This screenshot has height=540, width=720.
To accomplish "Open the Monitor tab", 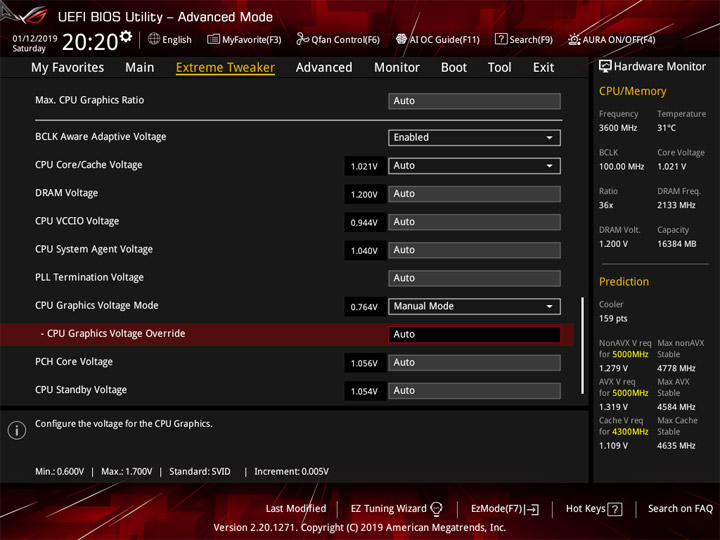I will point(397,68).
